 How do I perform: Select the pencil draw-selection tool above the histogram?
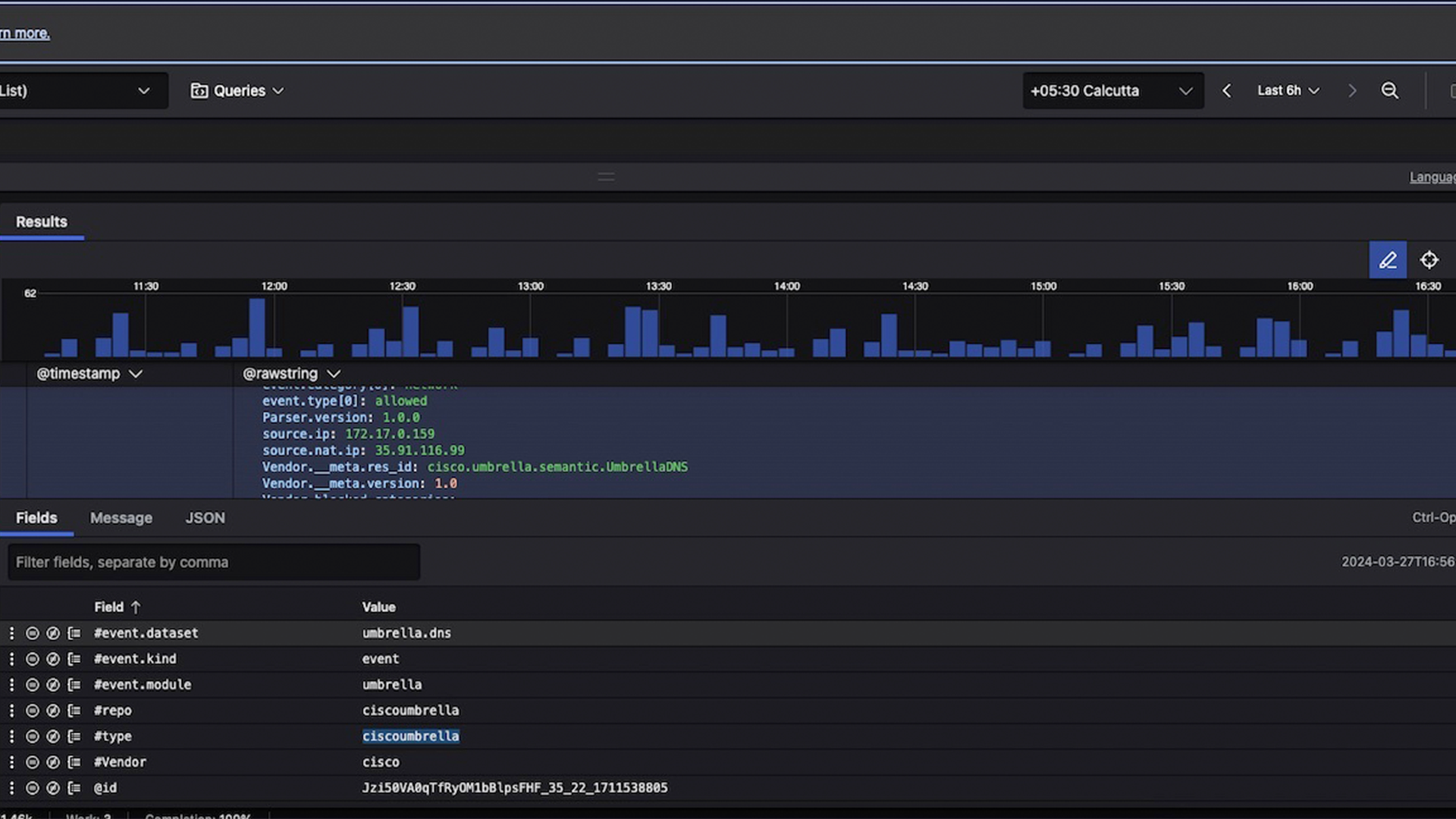pos(1389,260)
